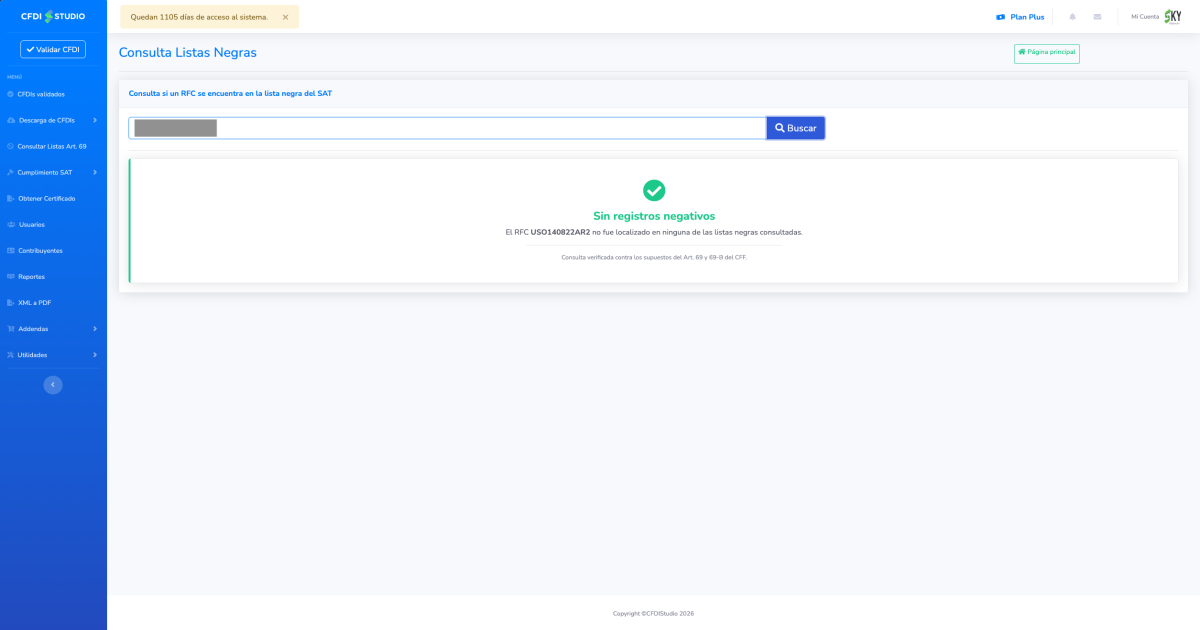Click the Contribuyentes card icon
Screen dimensions: 1200x630
(10, 250)
